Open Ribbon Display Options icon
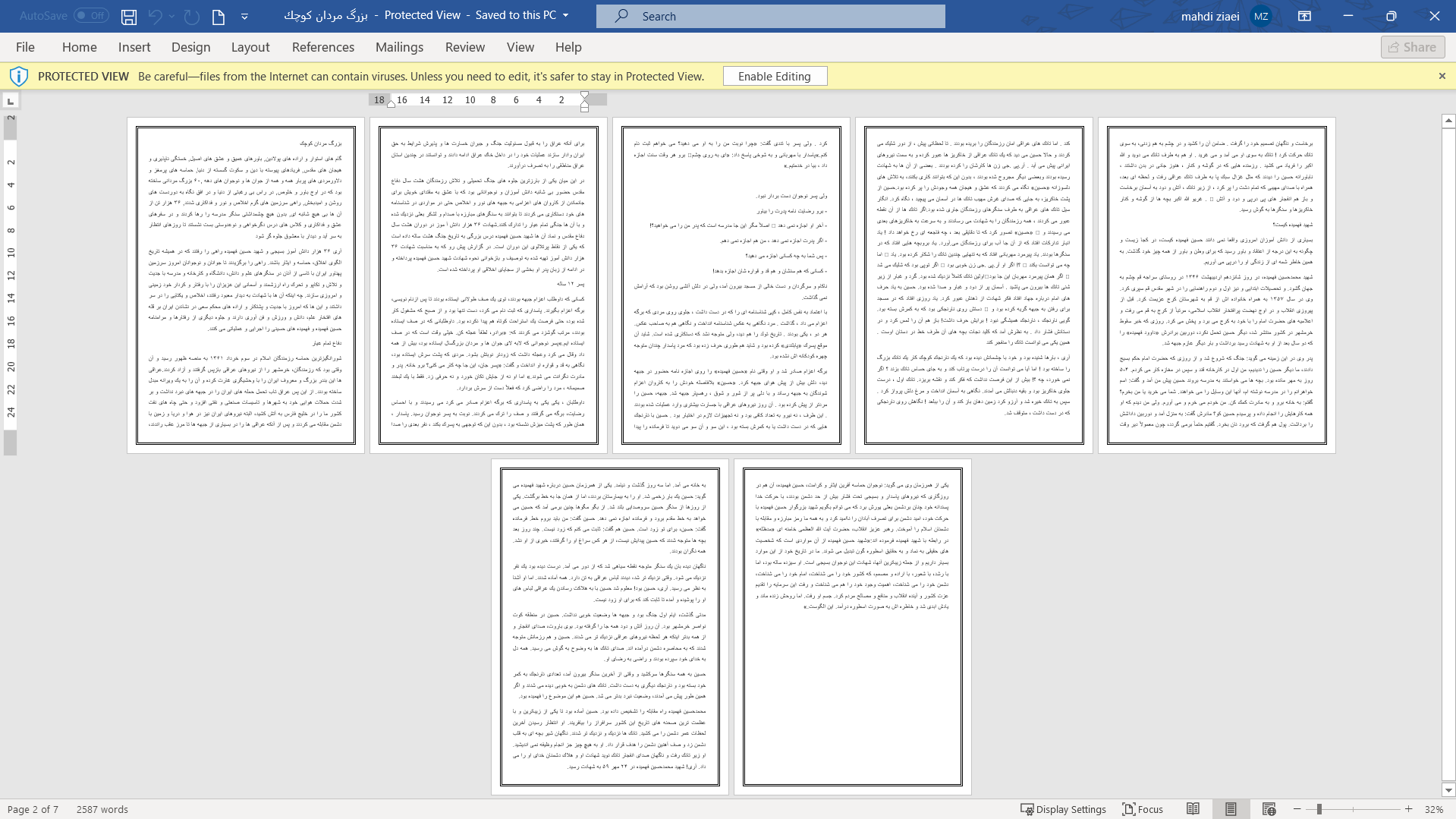The image size is (1456, 819). [1305, 16]
